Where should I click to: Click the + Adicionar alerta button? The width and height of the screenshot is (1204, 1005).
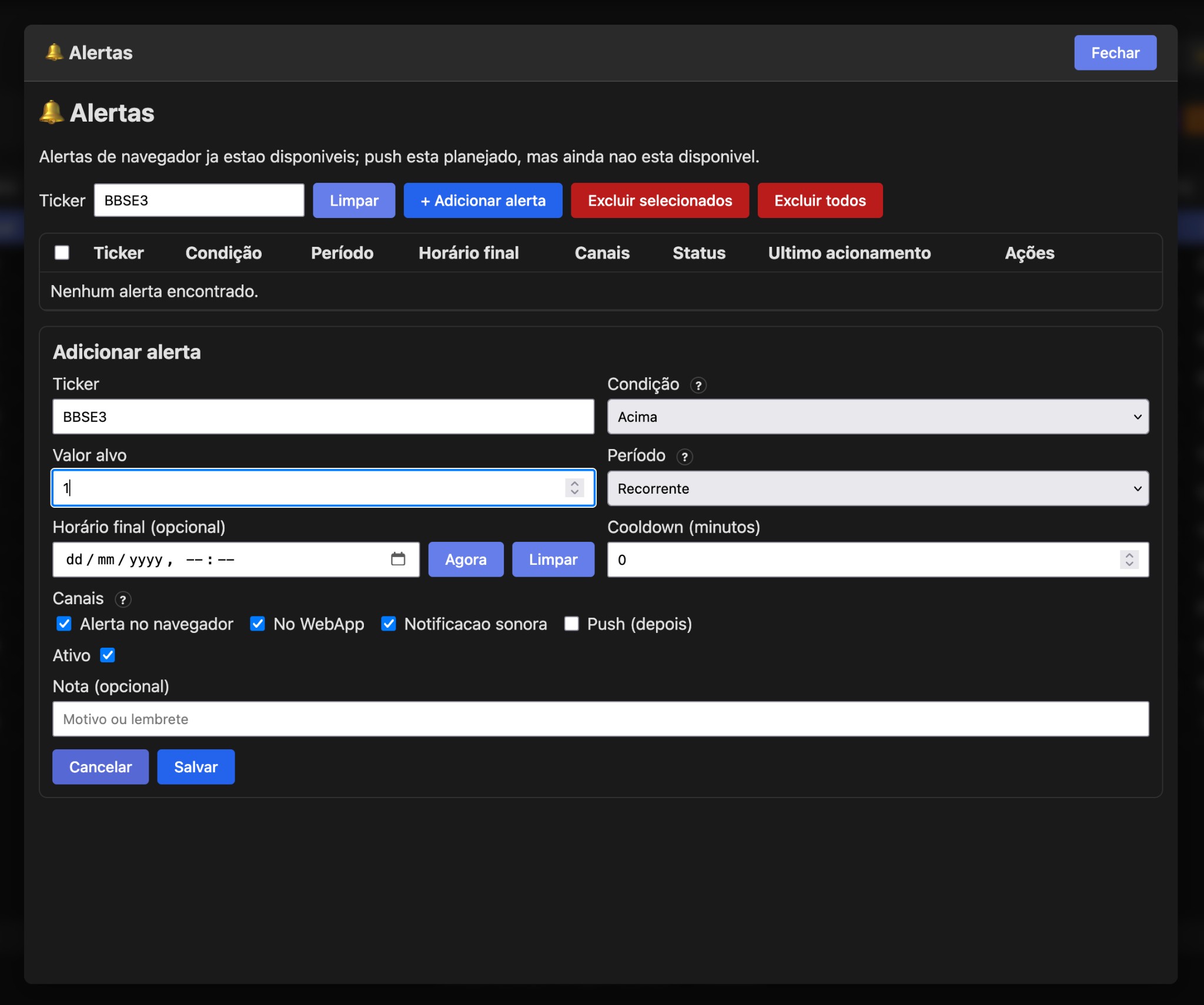pos(482,200)
